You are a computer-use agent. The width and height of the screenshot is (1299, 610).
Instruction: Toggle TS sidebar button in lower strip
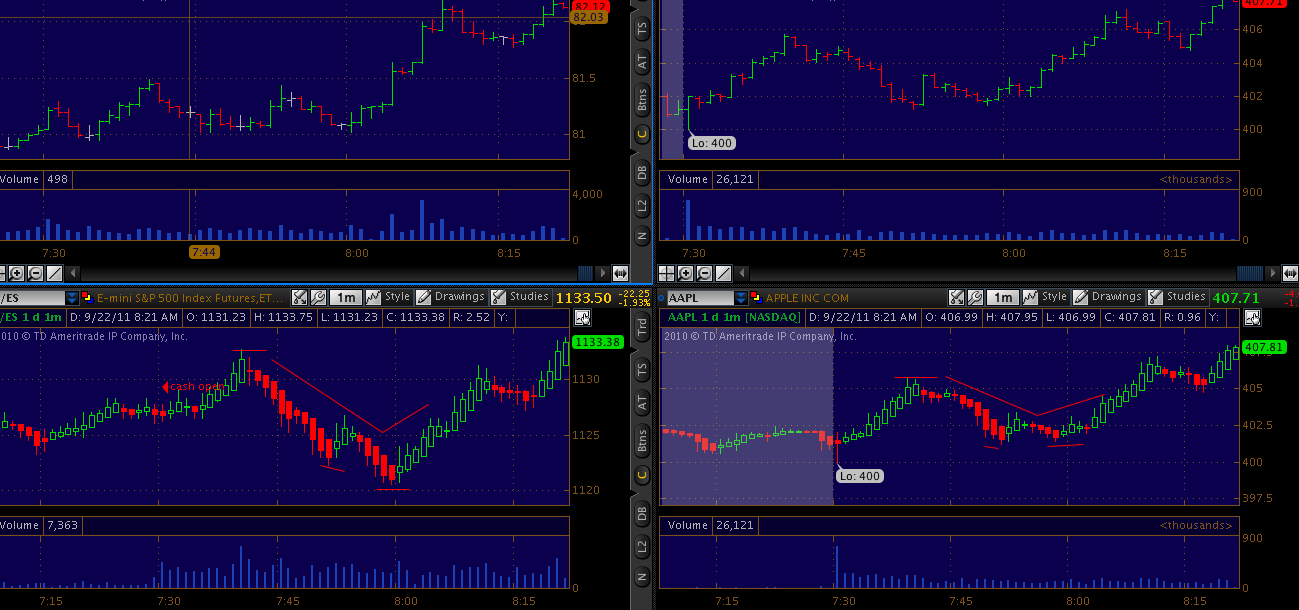click(642, 370)
